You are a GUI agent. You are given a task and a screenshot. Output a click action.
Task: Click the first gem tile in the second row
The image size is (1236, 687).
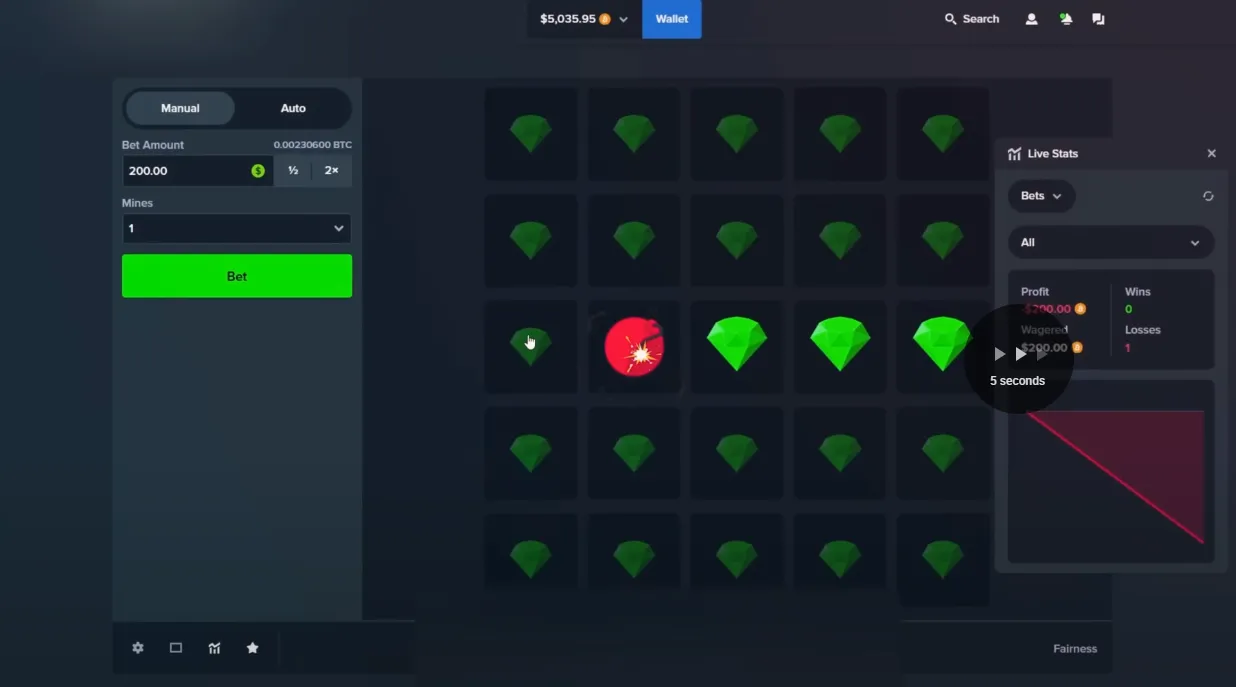click(x=531, y=240)
